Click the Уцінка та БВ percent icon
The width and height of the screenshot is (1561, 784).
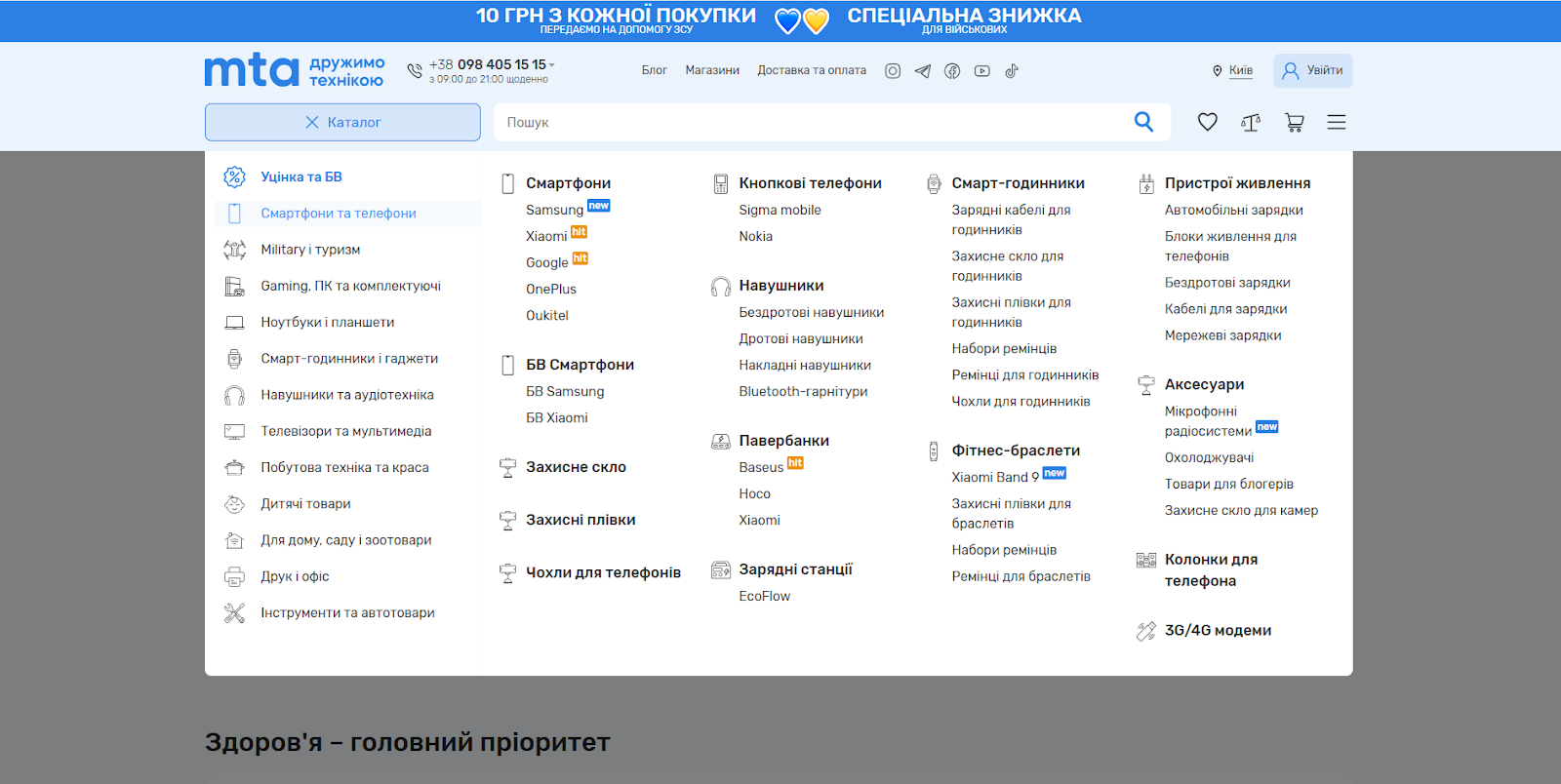point(234,176)
